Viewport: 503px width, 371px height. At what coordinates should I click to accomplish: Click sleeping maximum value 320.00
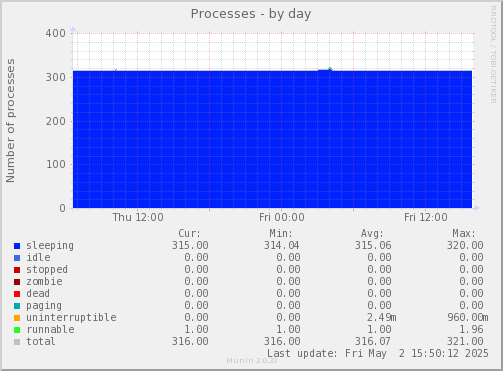pyautogui.click(x=465, y=245)
